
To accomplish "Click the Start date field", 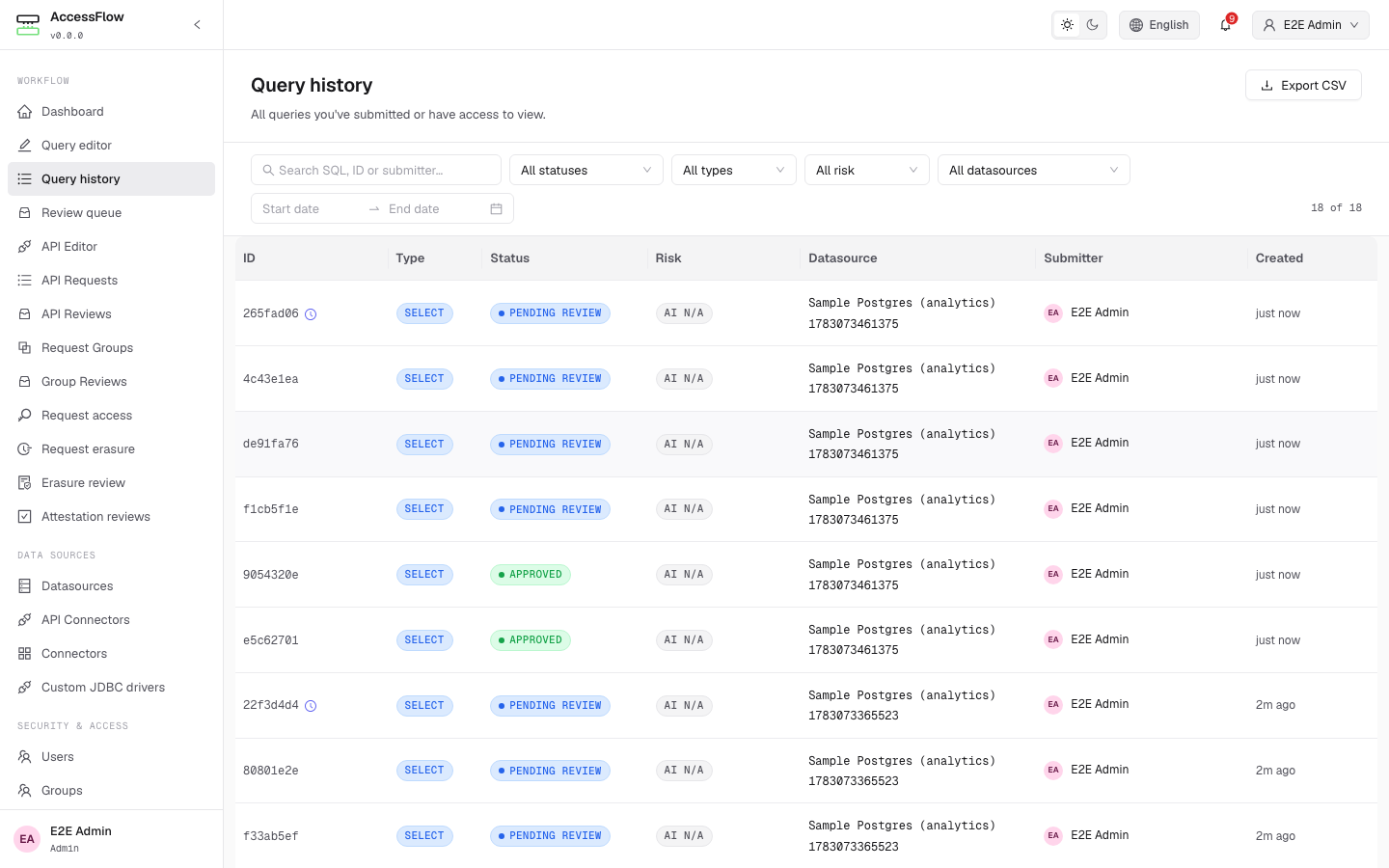I will point(309,208).
